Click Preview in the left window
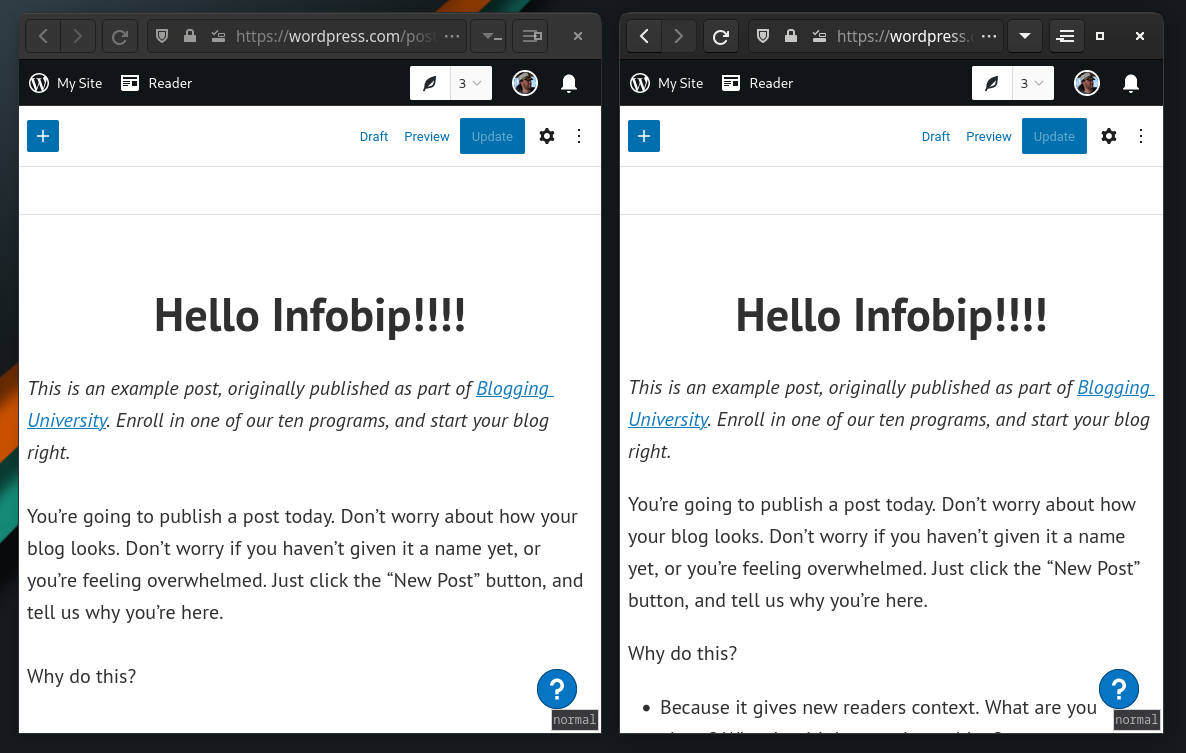 click(x=427, y=137)
